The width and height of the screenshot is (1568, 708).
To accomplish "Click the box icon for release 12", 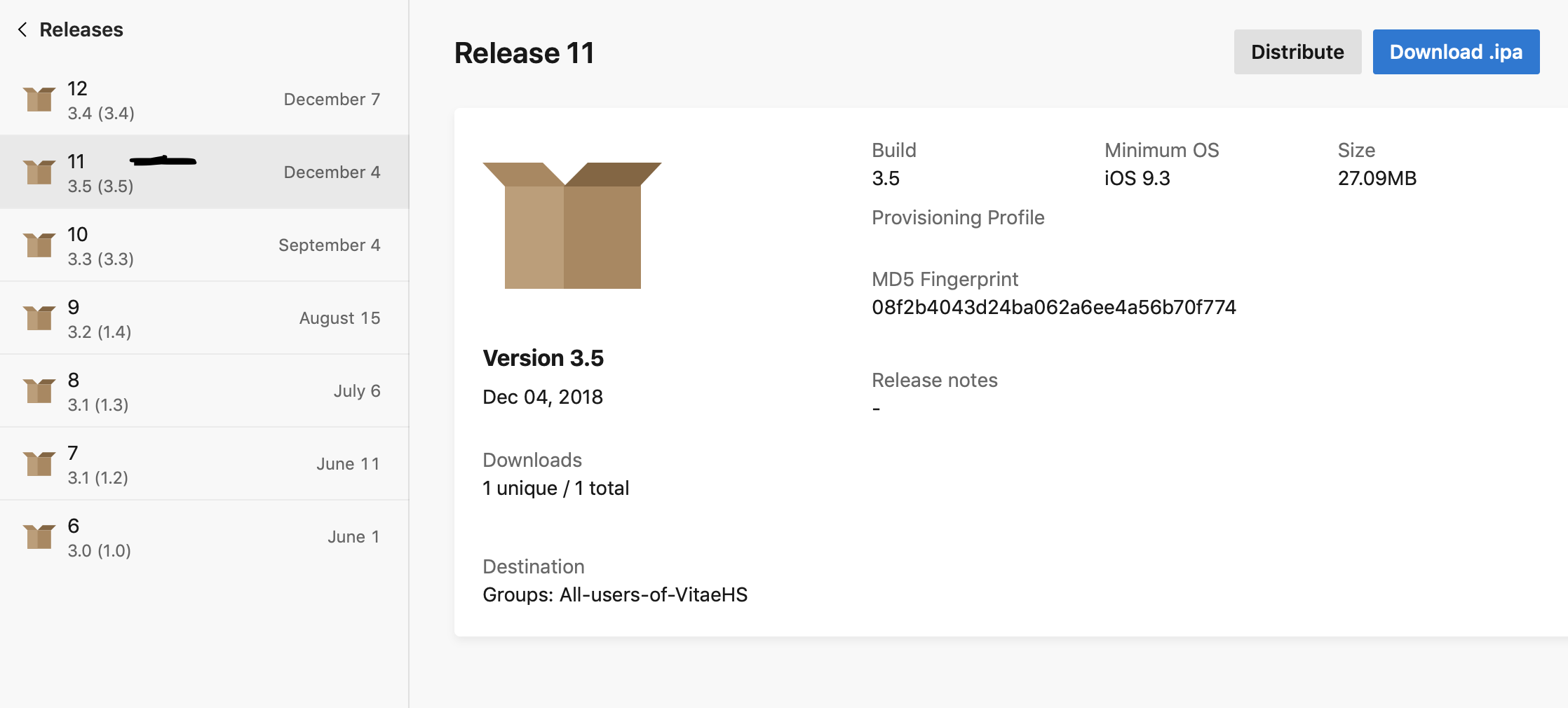I will (x=39, y=99).
